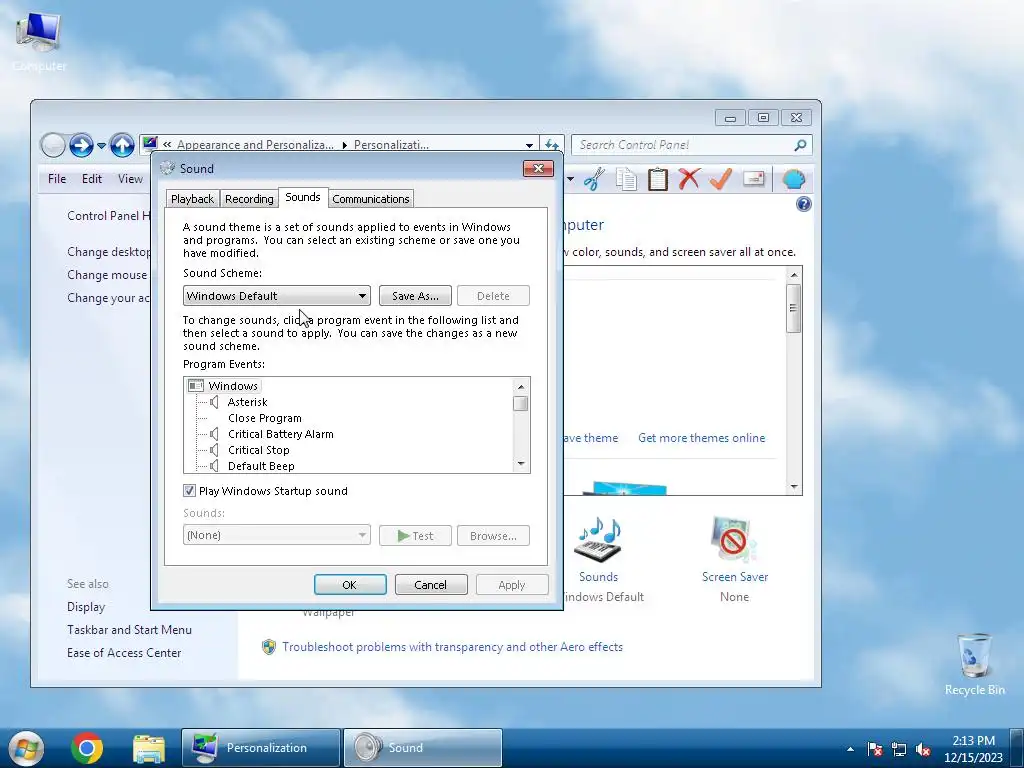Switch to the Playback tab
The width and height of the screenshot is (1024, 768).
click(x=192, y=199)
